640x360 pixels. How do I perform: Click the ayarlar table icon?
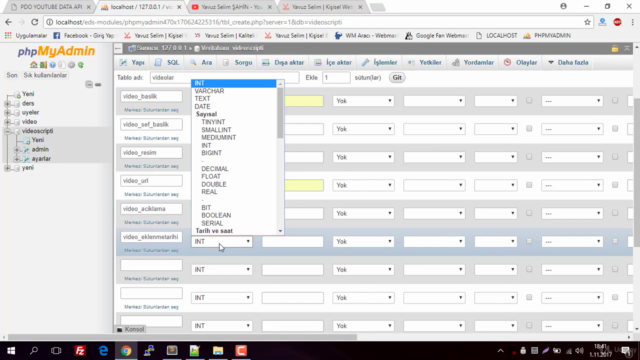(27, 159)
